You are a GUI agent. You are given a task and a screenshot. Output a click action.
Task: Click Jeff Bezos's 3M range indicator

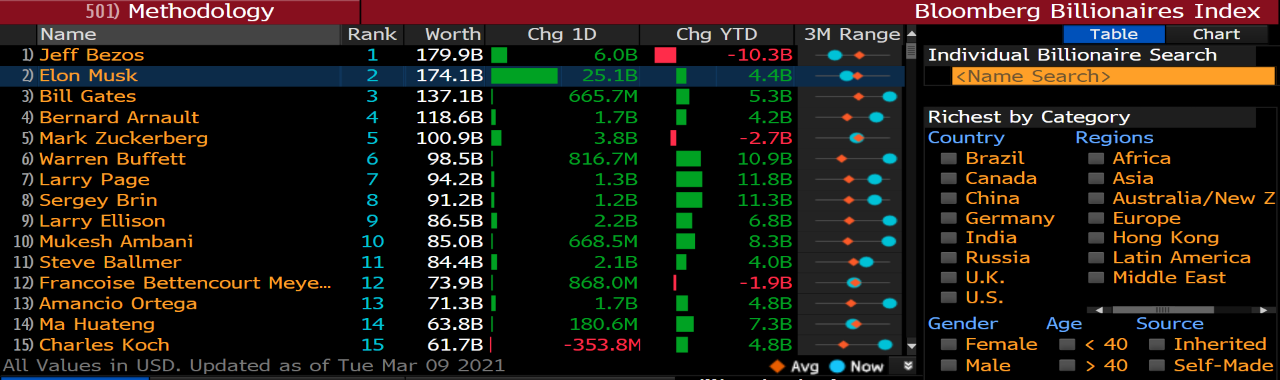pos(852,55)
